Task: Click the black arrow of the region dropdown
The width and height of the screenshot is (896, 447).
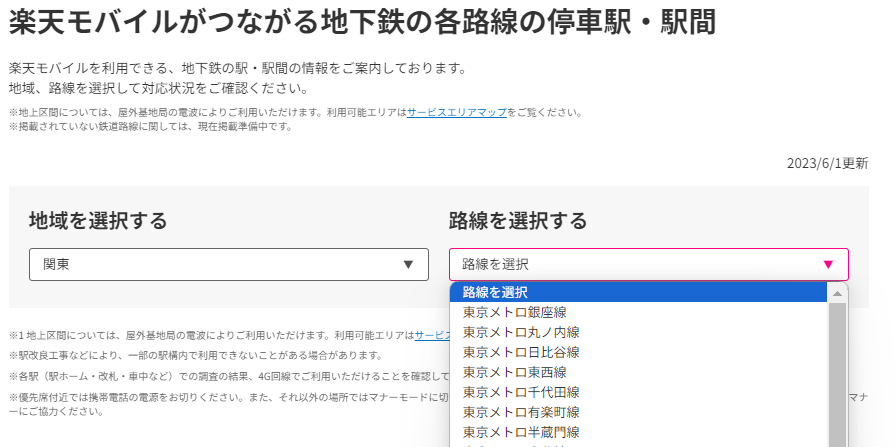Action: tap(408, 265)
